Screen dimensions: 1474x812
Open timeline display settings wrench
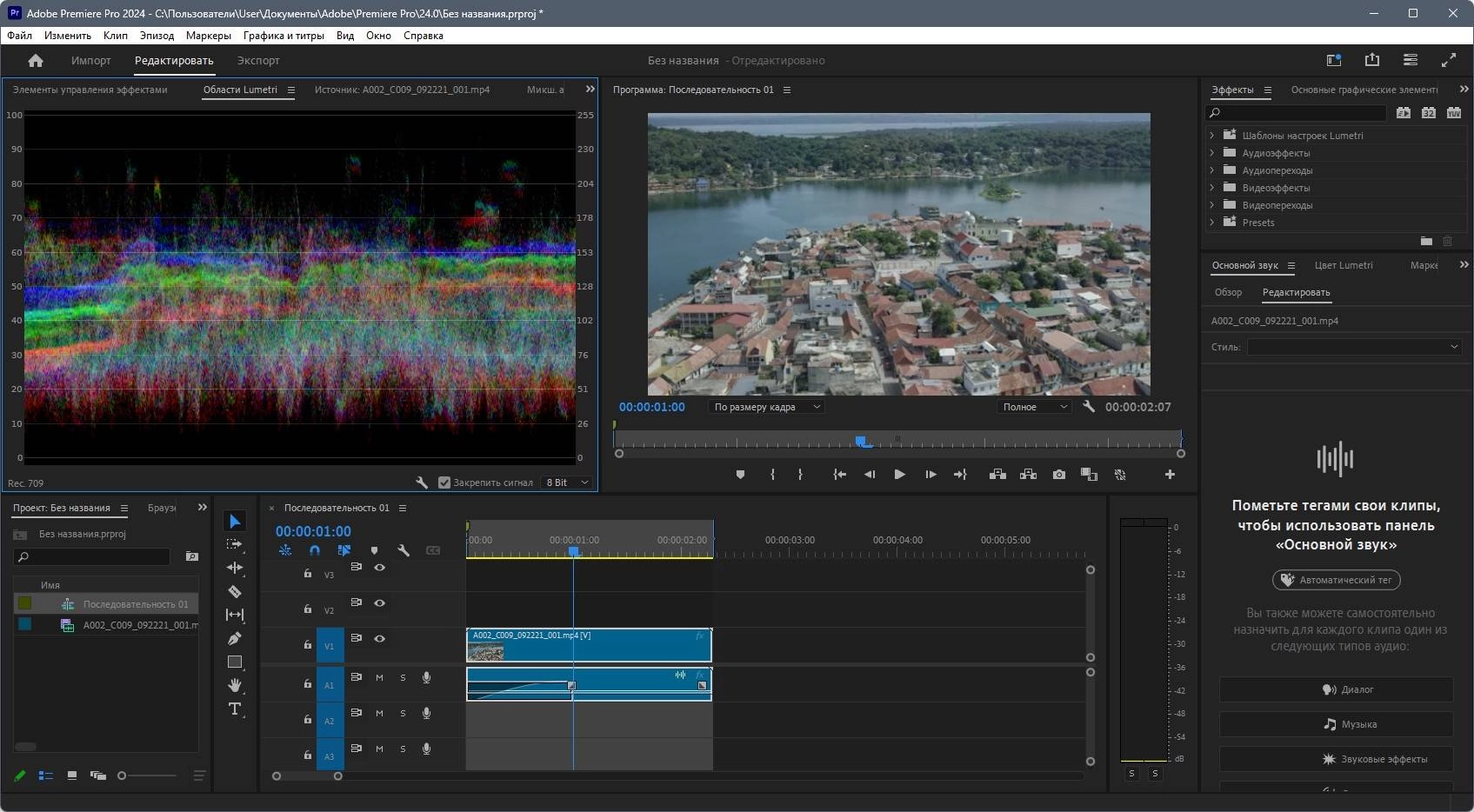(404, 550)
